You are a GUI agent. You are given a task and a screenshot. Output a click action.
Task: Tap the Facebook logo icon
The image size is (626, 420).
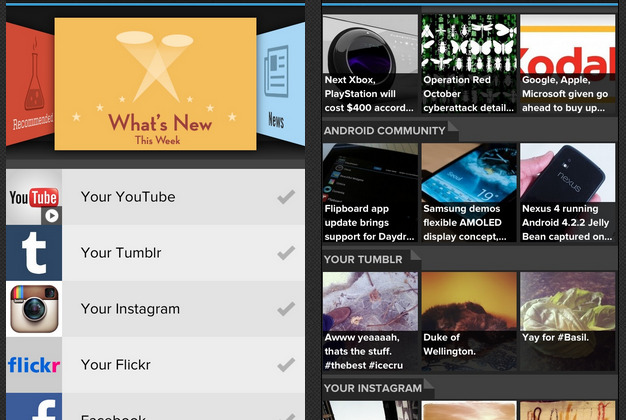[34, 406]
